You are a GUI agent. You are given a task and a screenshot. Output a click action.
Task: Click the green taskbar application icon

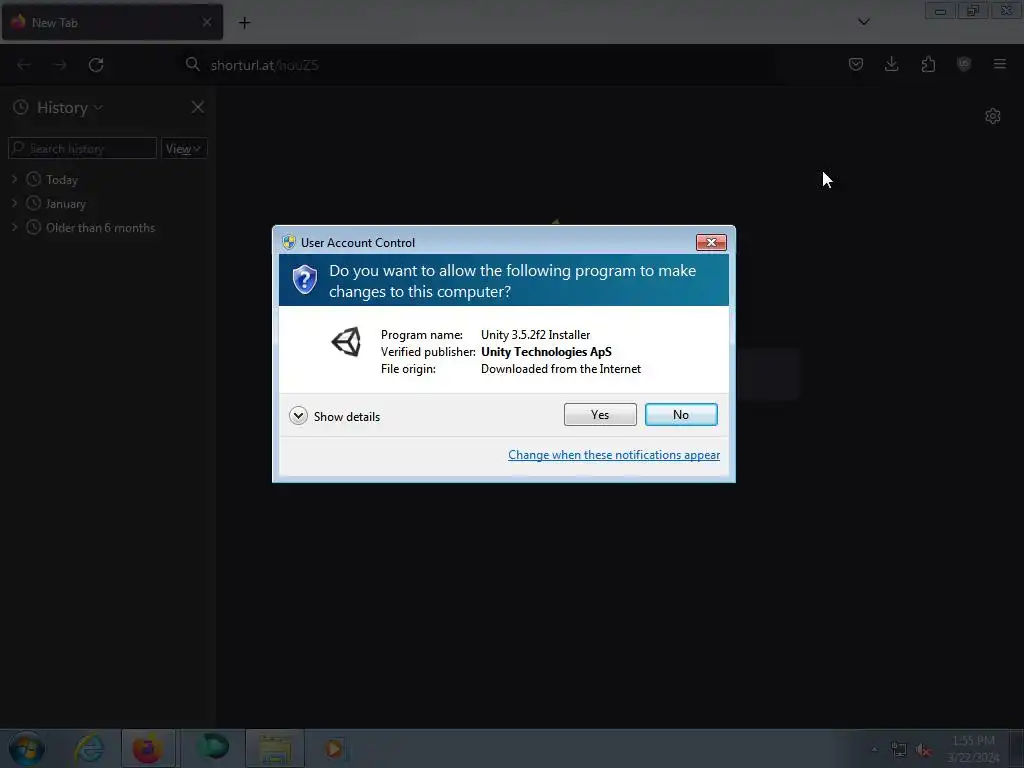(213, 746)
